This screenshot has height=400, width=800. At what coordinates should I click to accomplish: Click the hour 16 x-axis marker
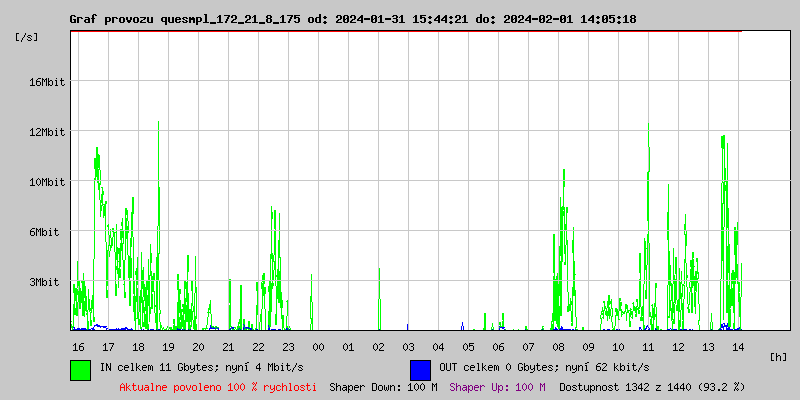coord(78,347)
